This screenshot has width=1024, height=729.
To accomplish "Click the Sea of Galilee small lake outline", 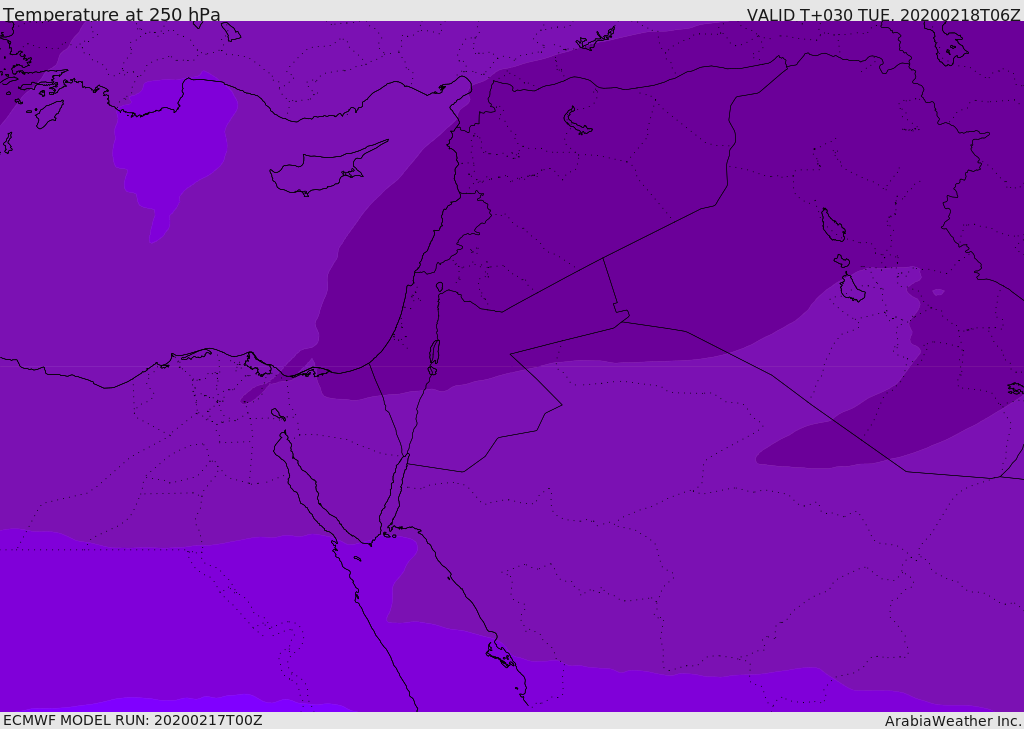I will tap(439, 287).
